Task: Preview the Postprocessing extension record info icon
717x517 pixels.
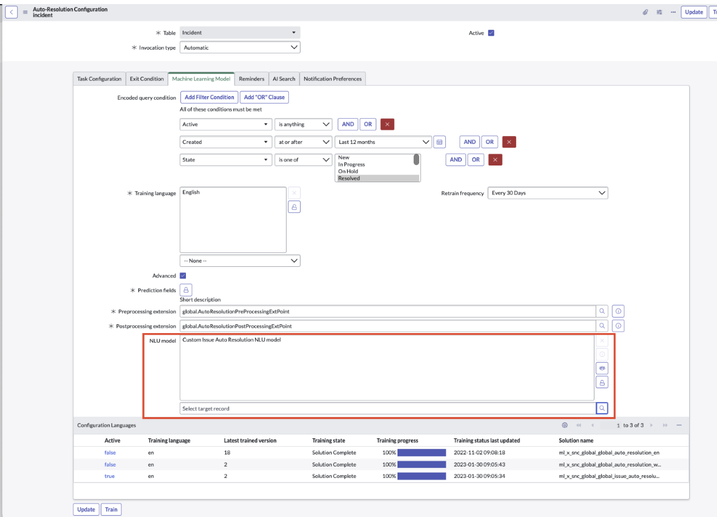Action: point(618,326)
